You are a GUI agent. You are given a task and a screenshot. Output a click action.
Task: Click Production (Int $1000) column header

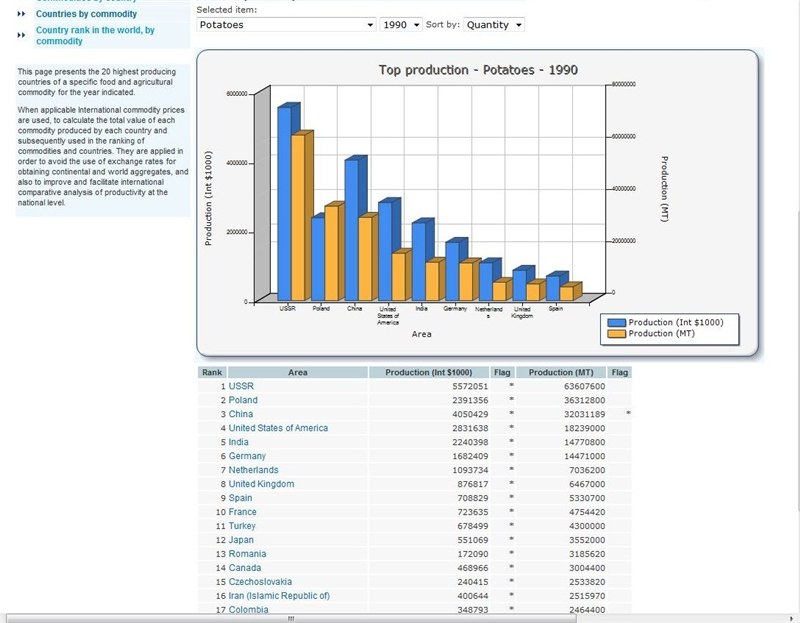tap(429, 372)
